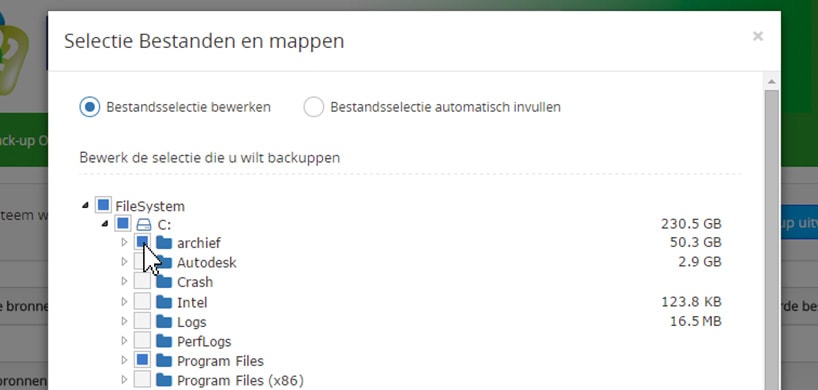This screenshot has width=818, height=390.
Task: Expand the PerfLogs folder
Action: point(124,340)
